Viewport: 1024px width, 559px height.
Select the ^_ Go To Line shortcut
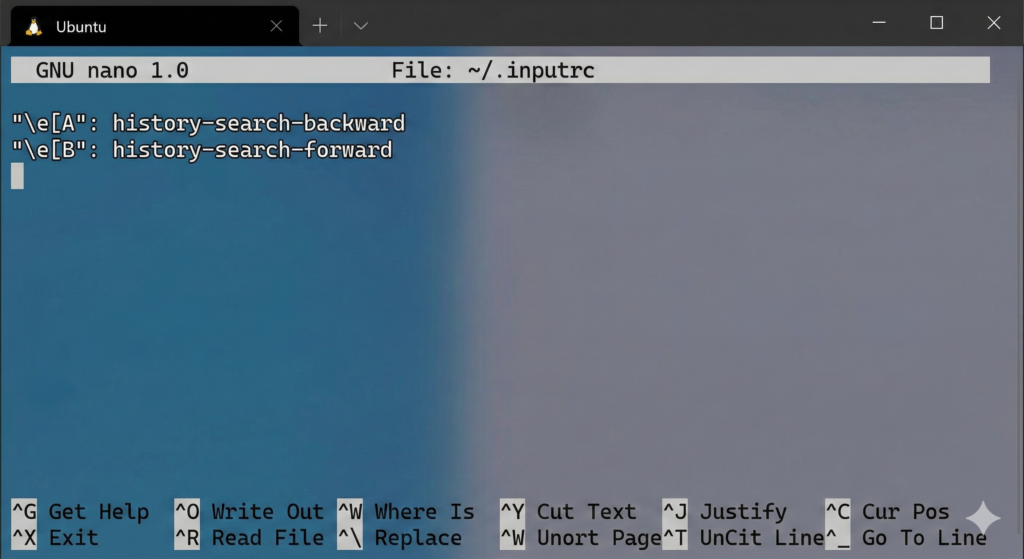905,538
